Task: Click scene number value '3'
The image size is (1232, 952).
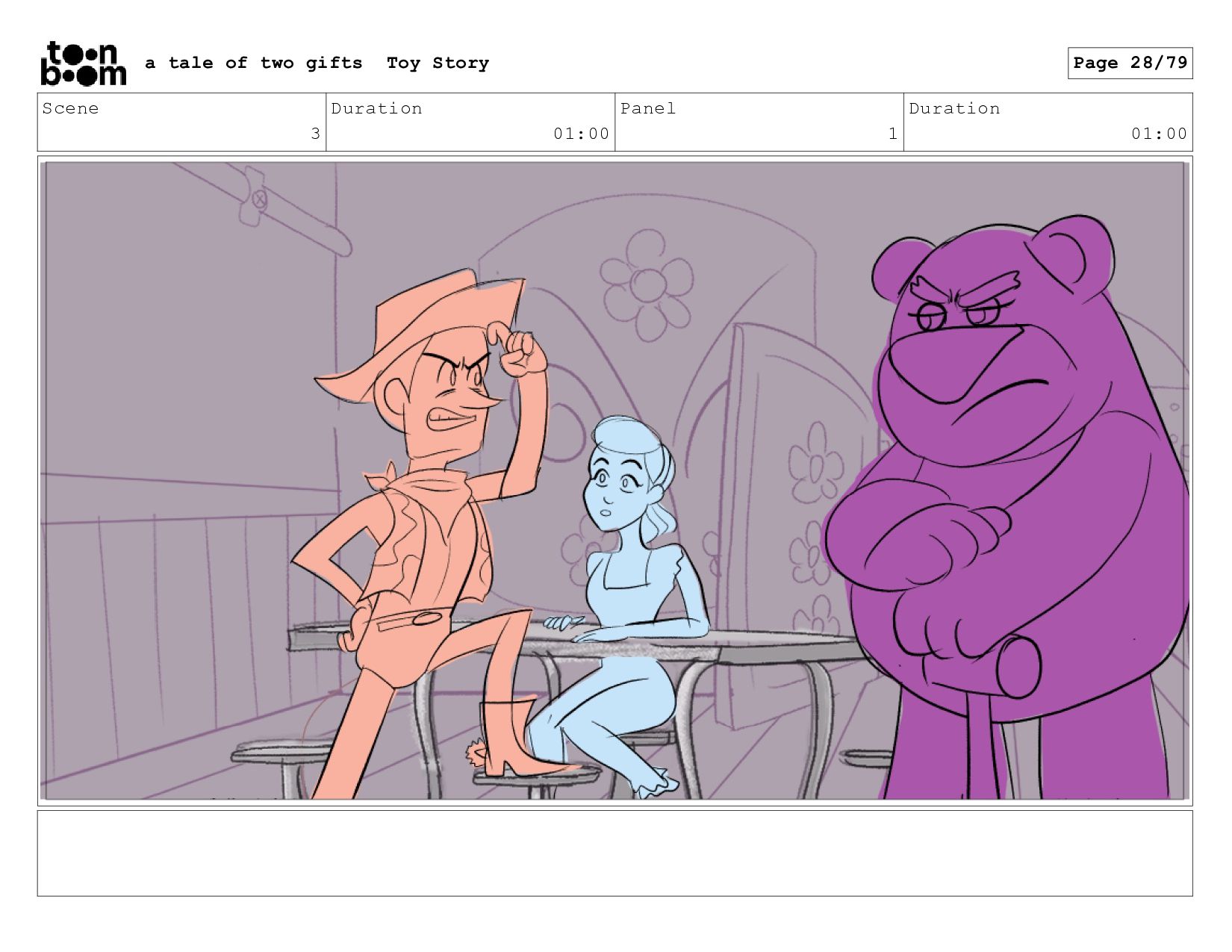Action: click(315, 134)
